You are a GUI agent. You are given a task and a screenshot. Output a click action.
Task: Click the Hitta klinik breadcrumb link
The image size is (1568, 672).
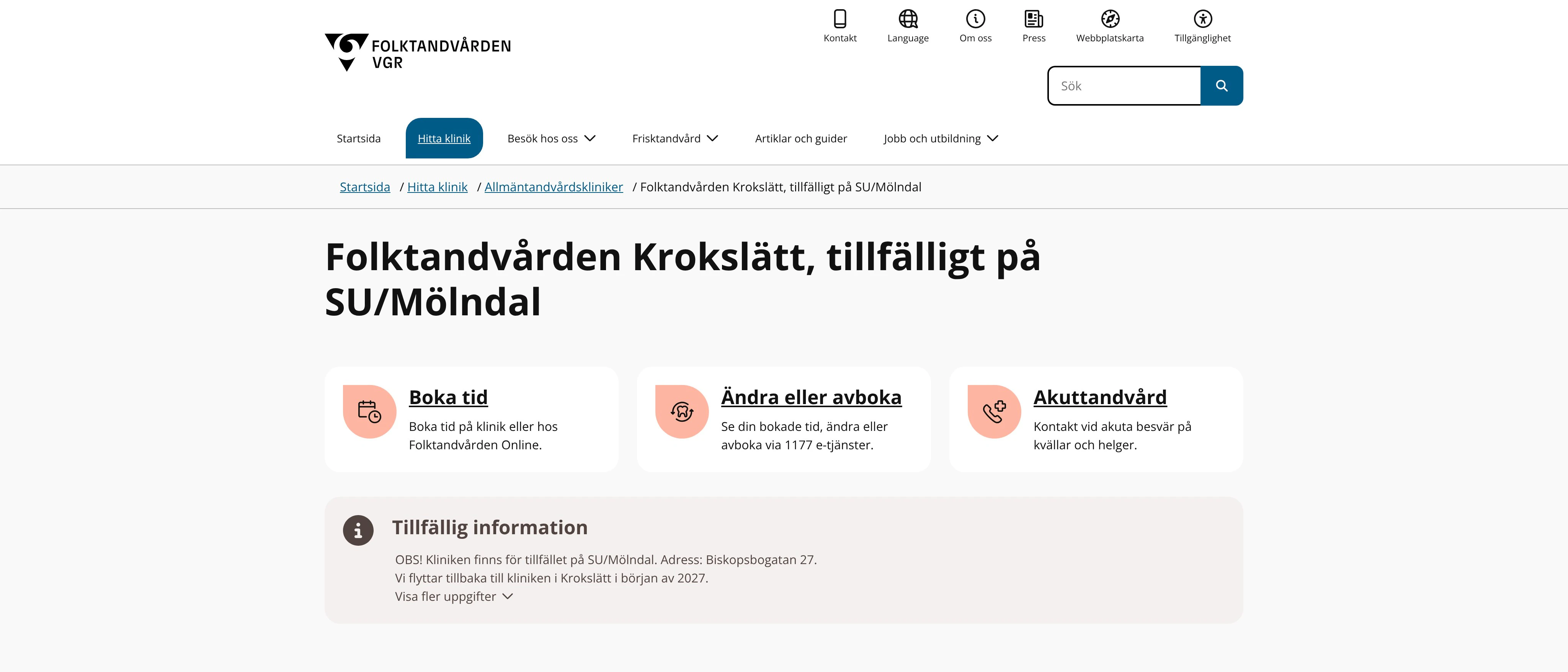[x=437, y=187]
